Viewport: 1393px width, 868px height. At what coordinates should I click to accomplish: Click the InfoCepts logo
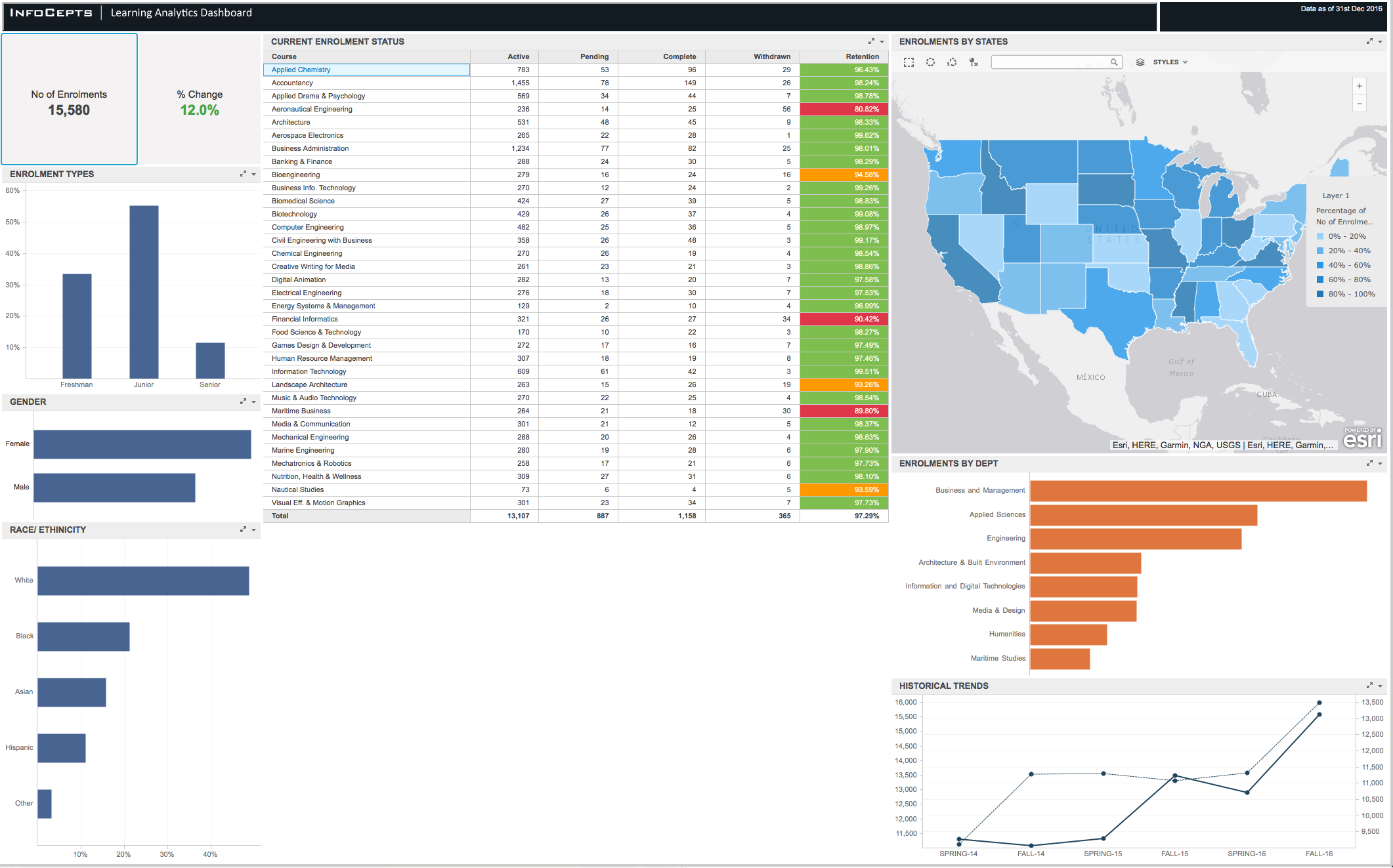tap(51, 12)
